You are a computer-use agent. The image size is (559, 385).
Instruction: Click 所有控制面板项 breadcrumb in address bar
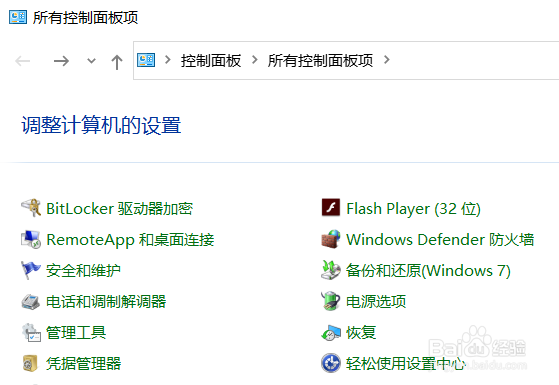(320, 61)
